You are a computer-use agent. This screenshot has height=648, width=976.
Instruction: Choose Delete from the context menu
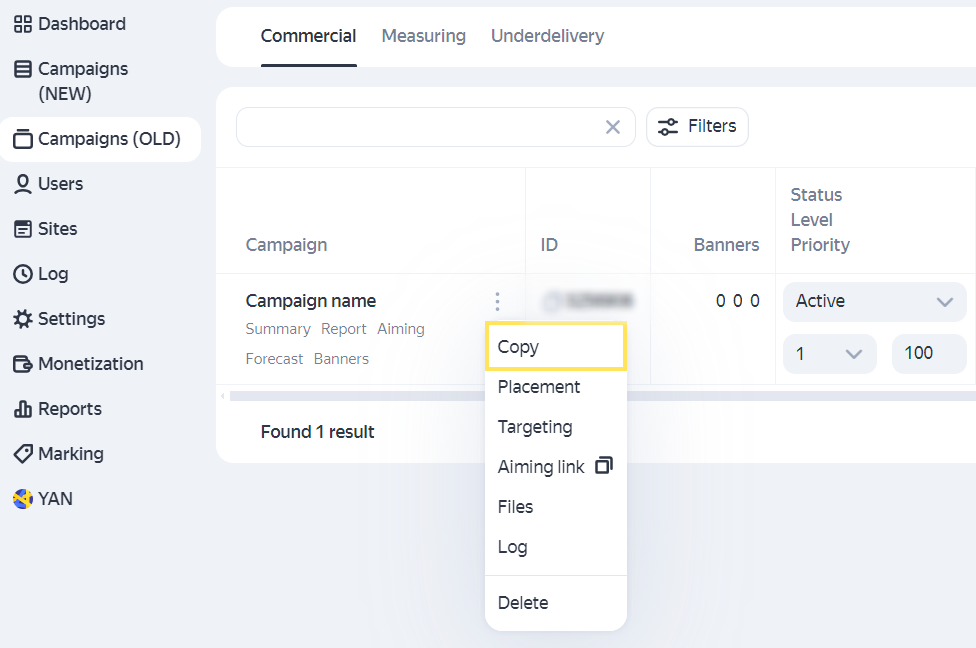pyautogui.click(x=523, y=603)
